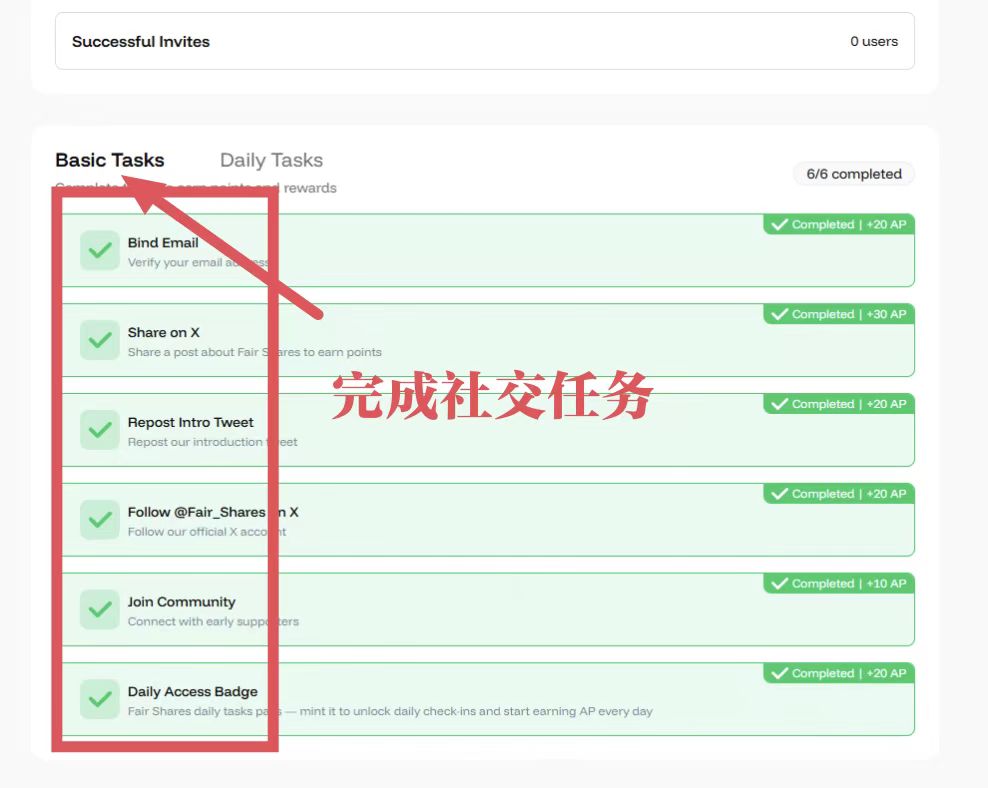Click the Share on X checkmark icon
This screenshot has height=788, width=988.
tap(99, 340)
